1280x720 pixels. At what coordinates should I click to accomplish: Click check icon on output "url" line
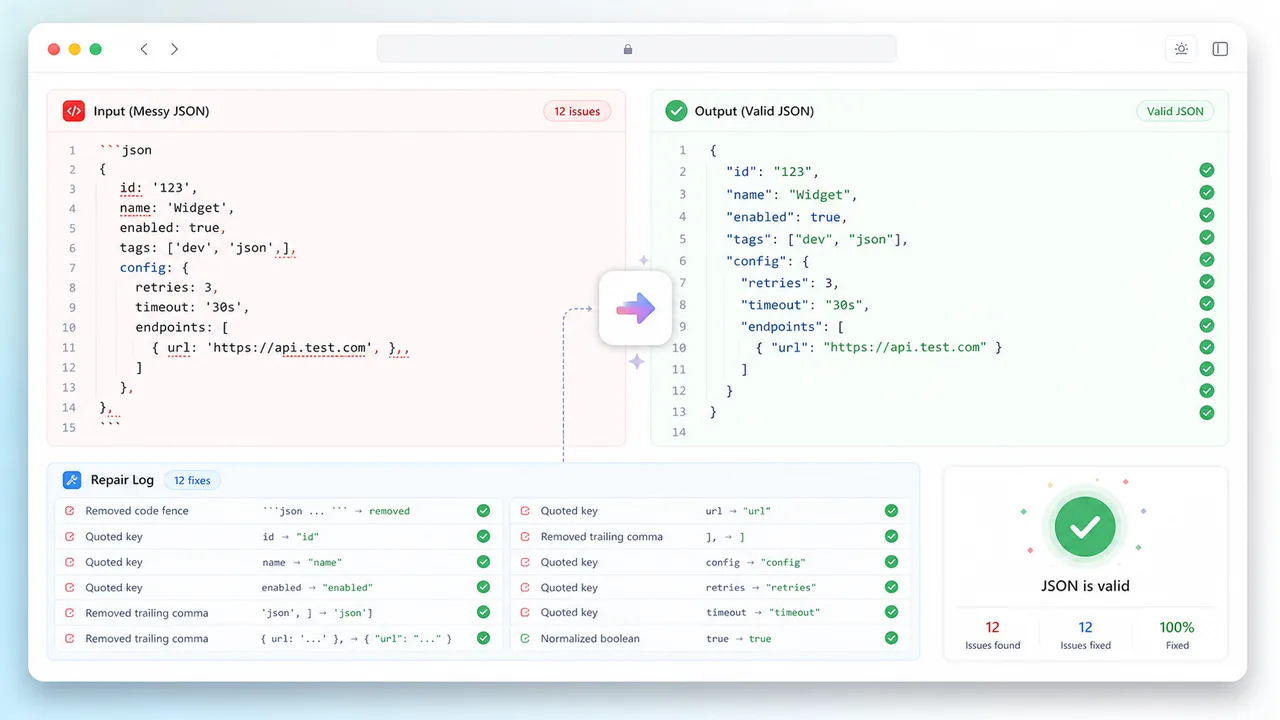[1207, 347]
